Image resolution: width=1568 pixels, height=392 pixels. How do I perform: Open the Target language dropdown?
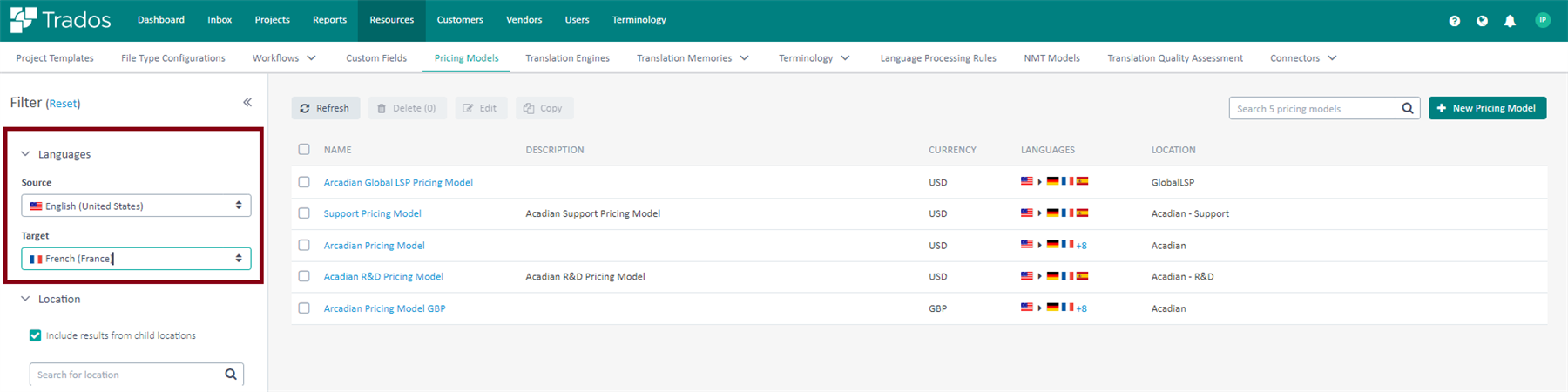coord(136,259)
